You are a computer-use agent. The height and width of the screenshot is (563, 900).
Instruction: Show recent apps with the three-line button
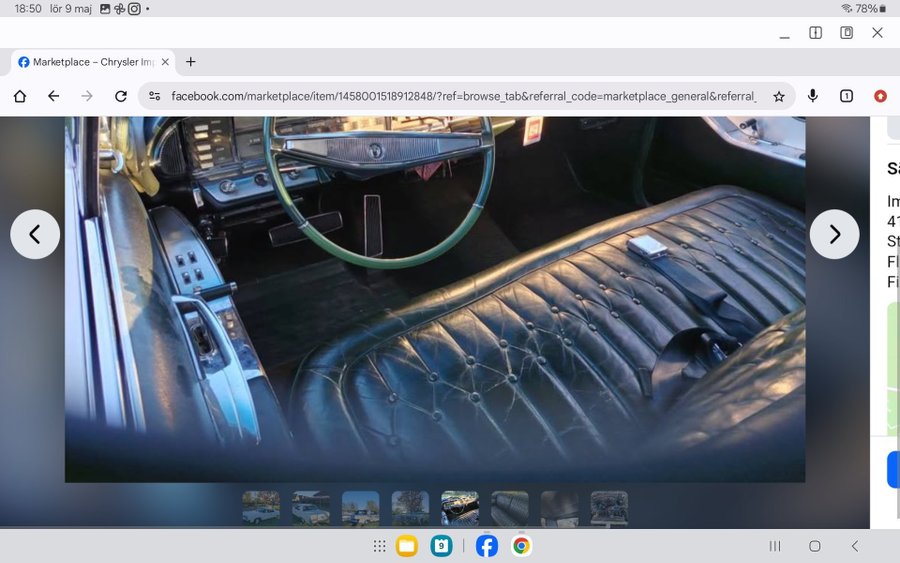(775, 546)
